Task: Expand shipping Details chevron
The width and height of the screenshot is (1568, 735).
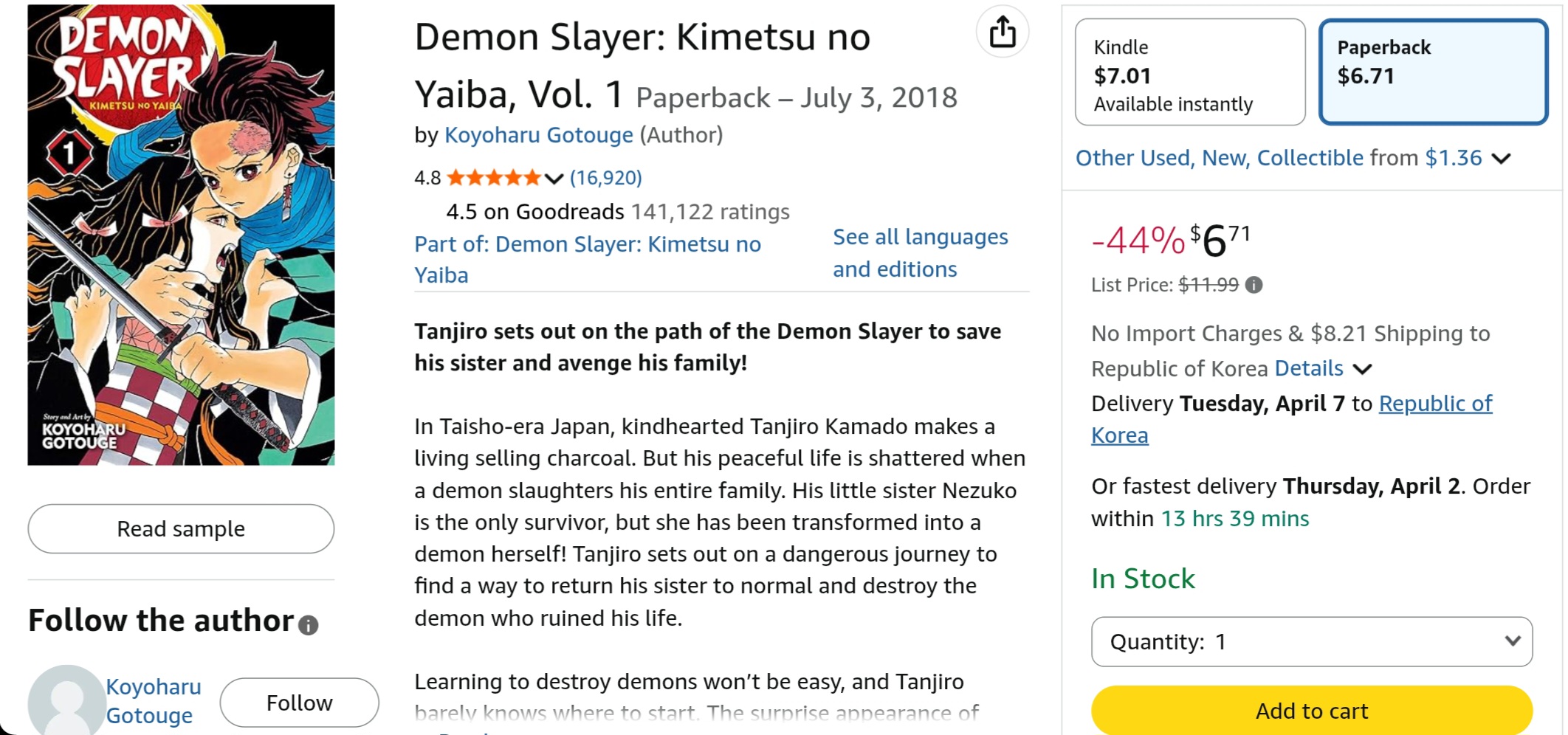Action: click(x=1363, y=369)
